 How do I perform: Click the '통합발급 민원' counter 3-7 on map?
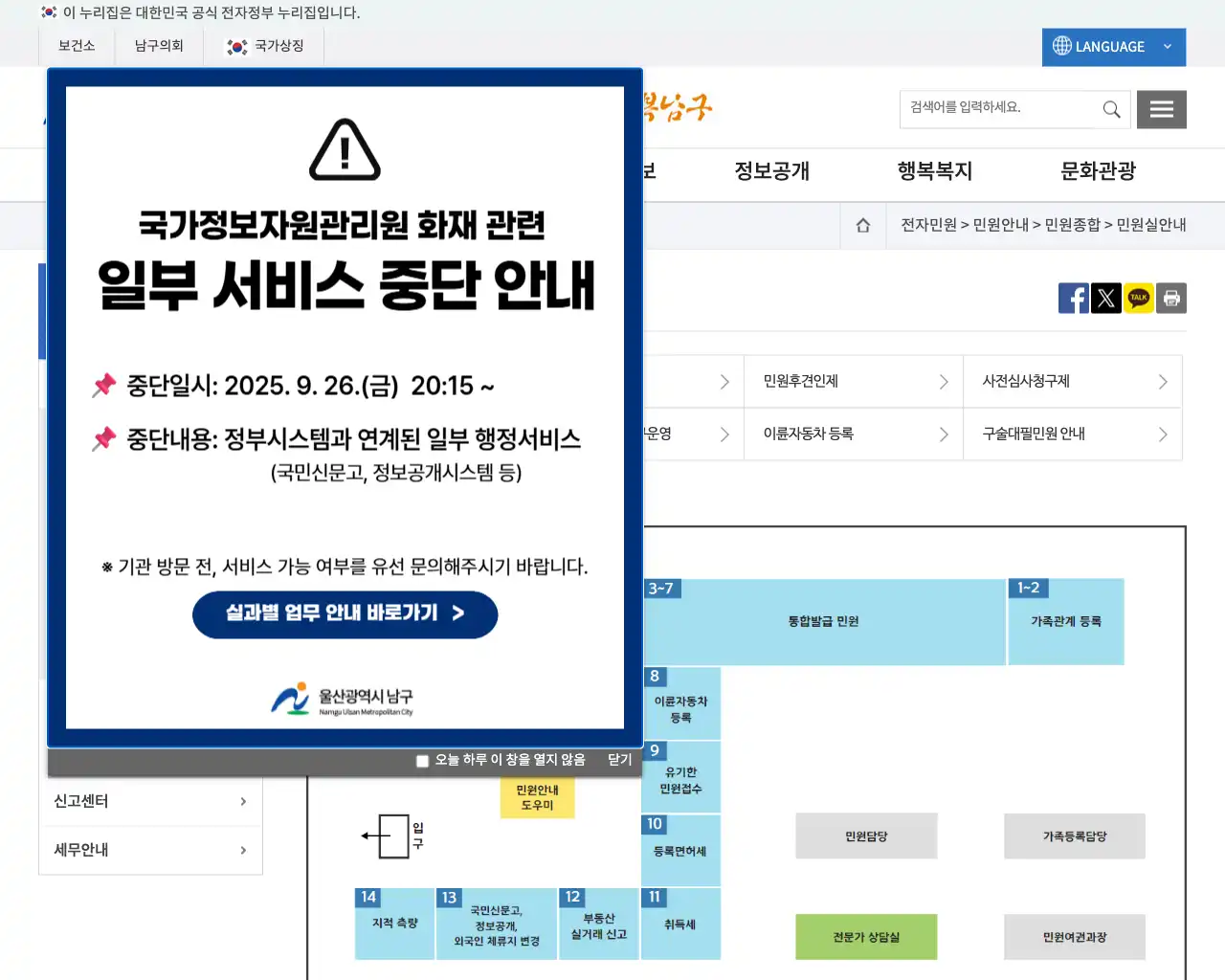(824, 621)
